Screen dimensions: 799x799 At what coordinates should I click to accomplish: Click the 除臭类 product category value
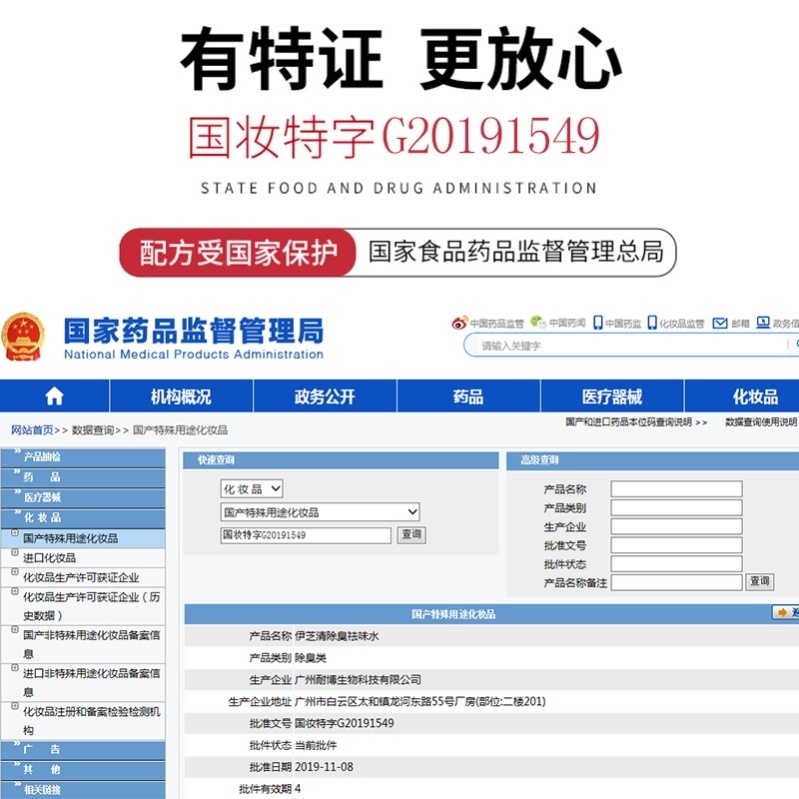(x=310, y=658)
